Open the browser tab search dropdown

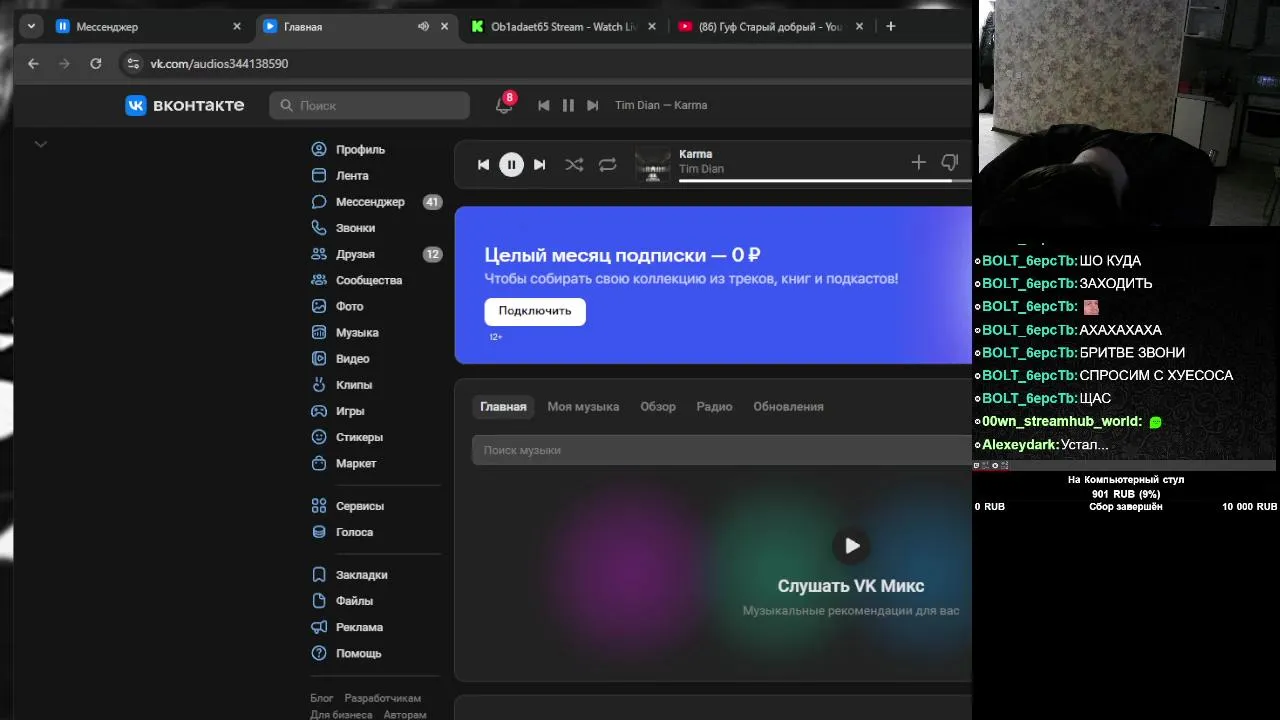[31, 27]
